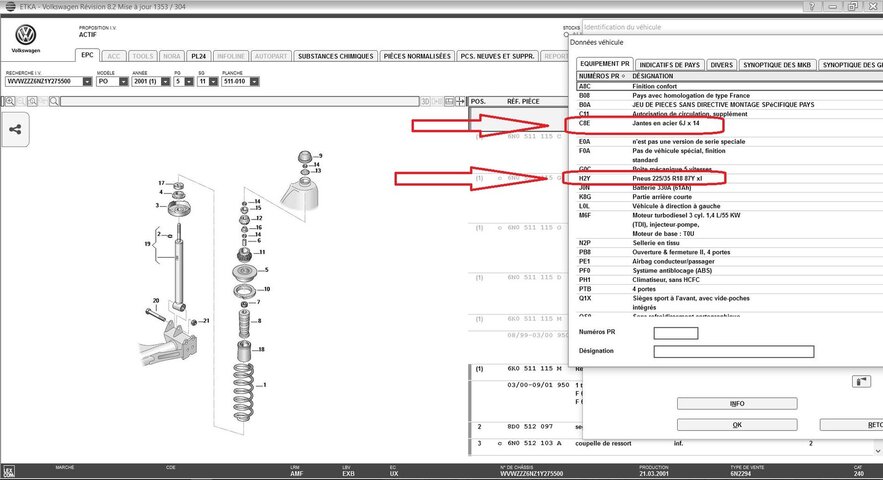
Task: Switch to the PL24 tab
Action: [x=199, y=56]
